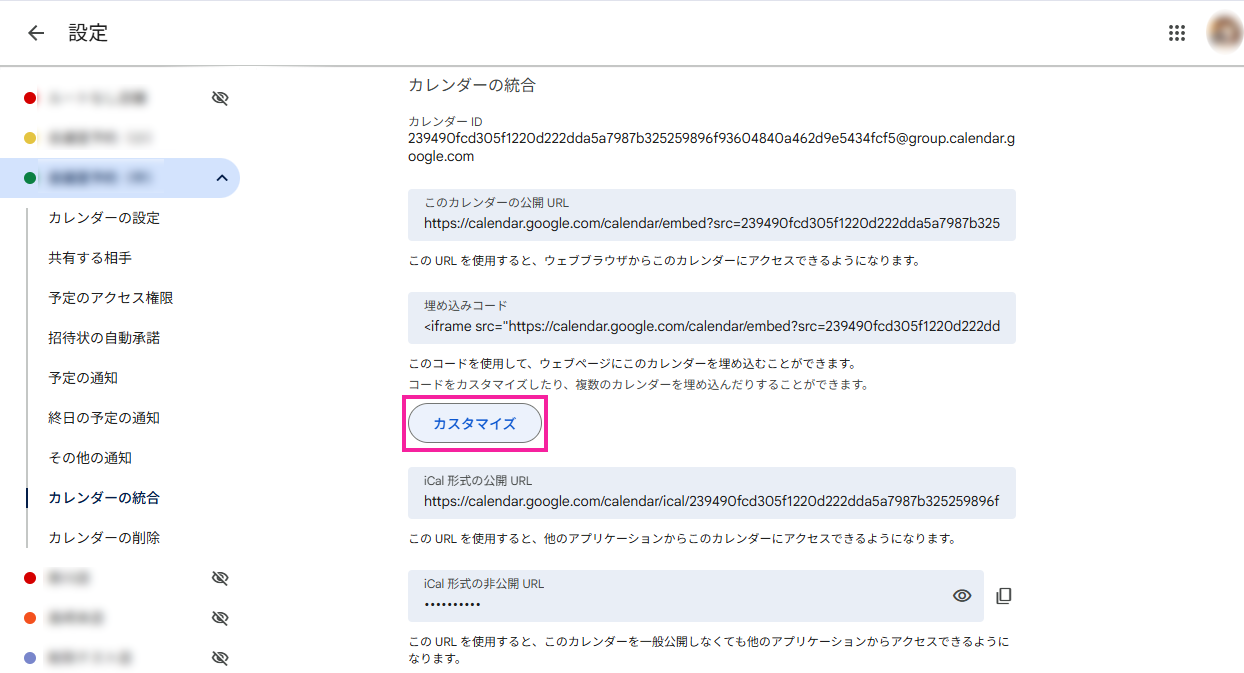Select 終日の予定の通知 in the sidebar
1244x673 pixels.
tap(104, 418)
